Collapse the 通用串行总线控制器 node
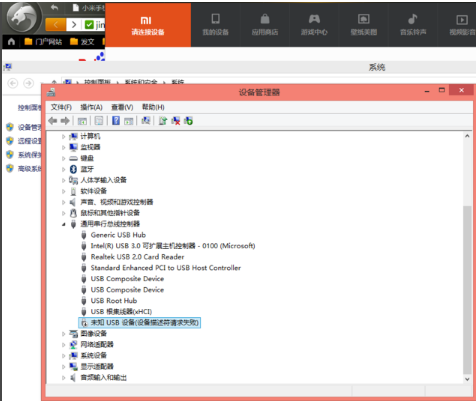 click(63, 224)
